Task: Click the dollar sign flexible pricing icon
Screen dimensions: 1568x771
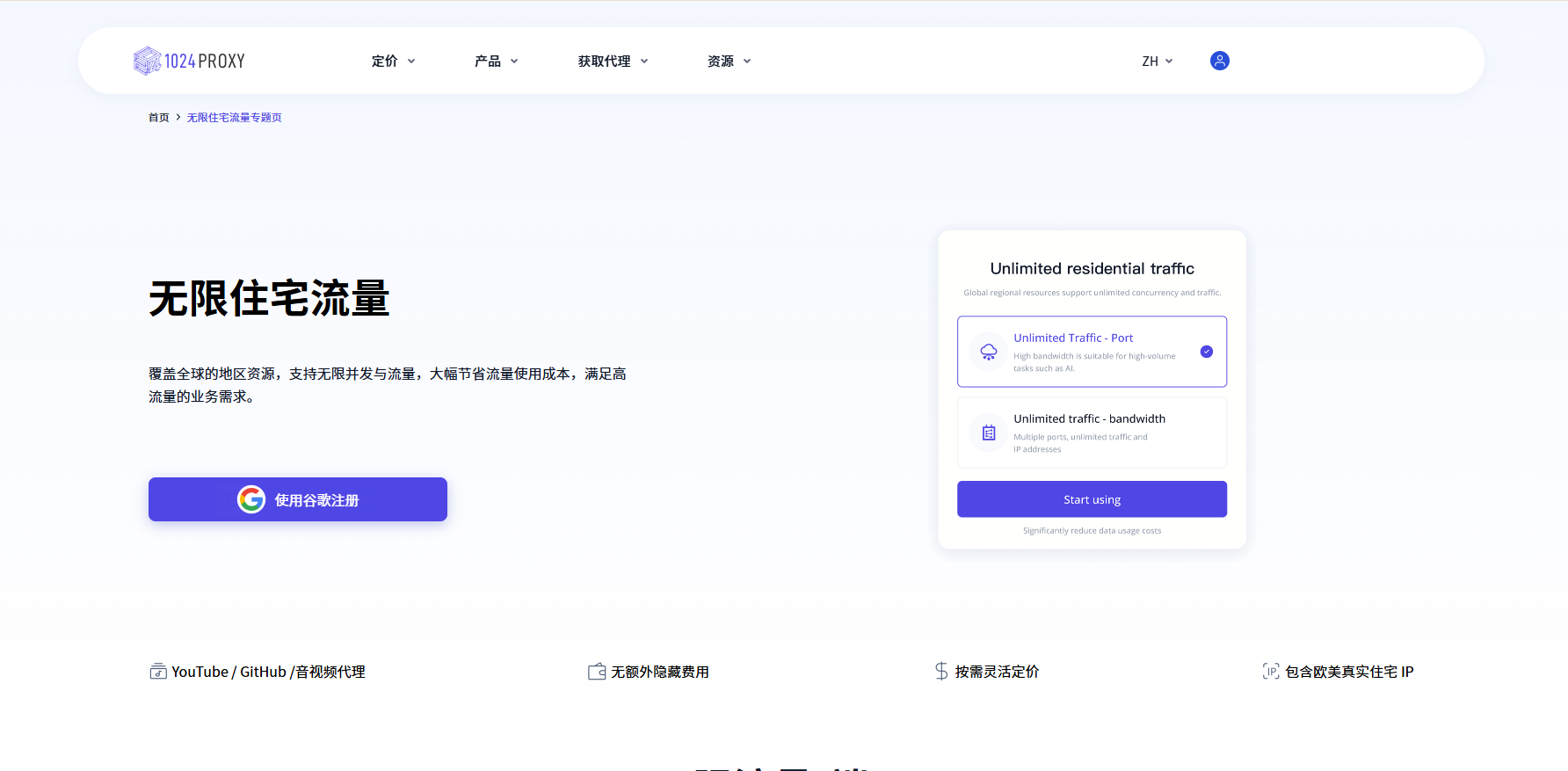Action: (941, 672)
